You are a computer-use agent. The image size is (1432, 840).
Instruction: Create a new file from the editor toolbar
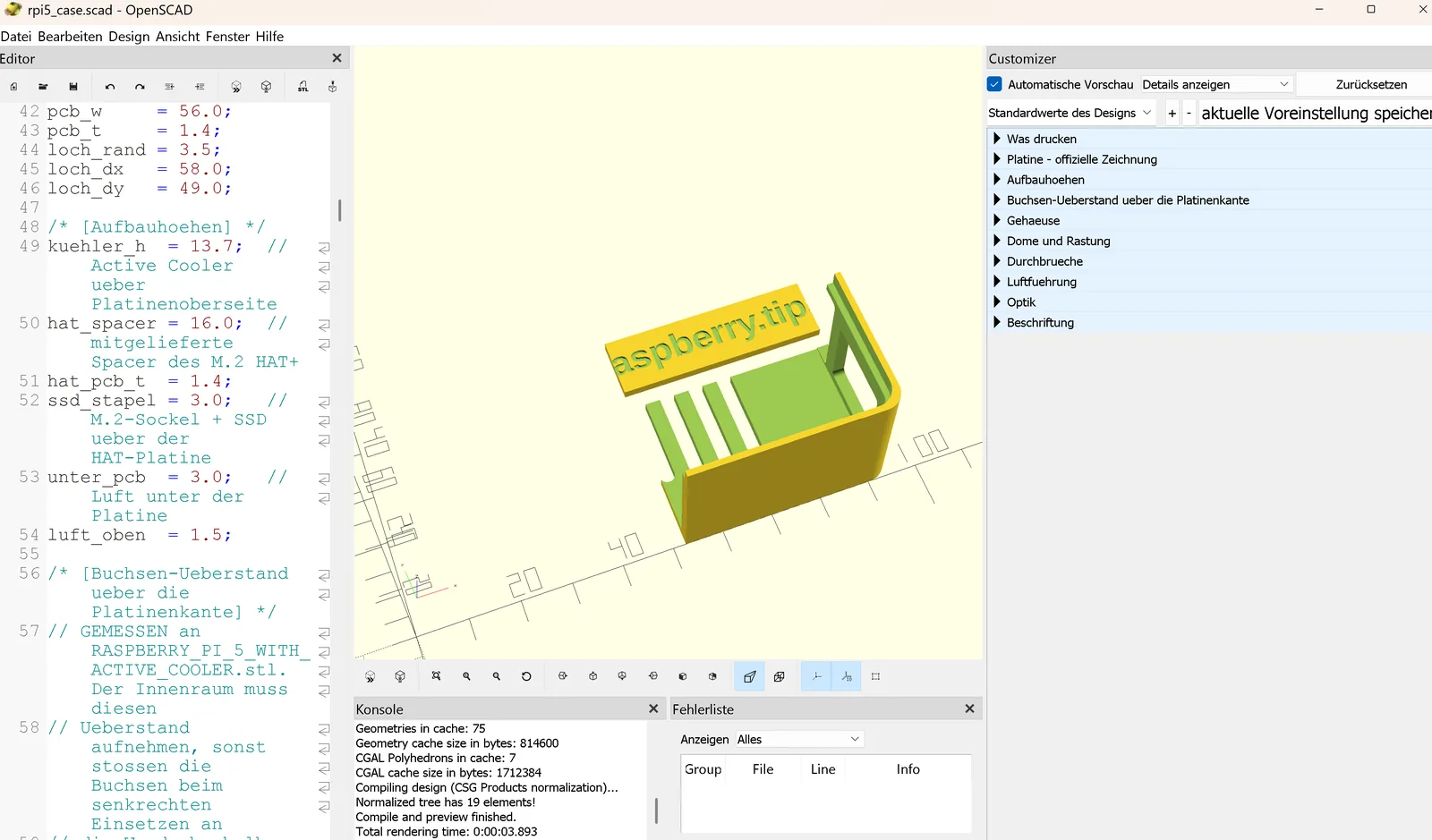[x=13, y=87]
